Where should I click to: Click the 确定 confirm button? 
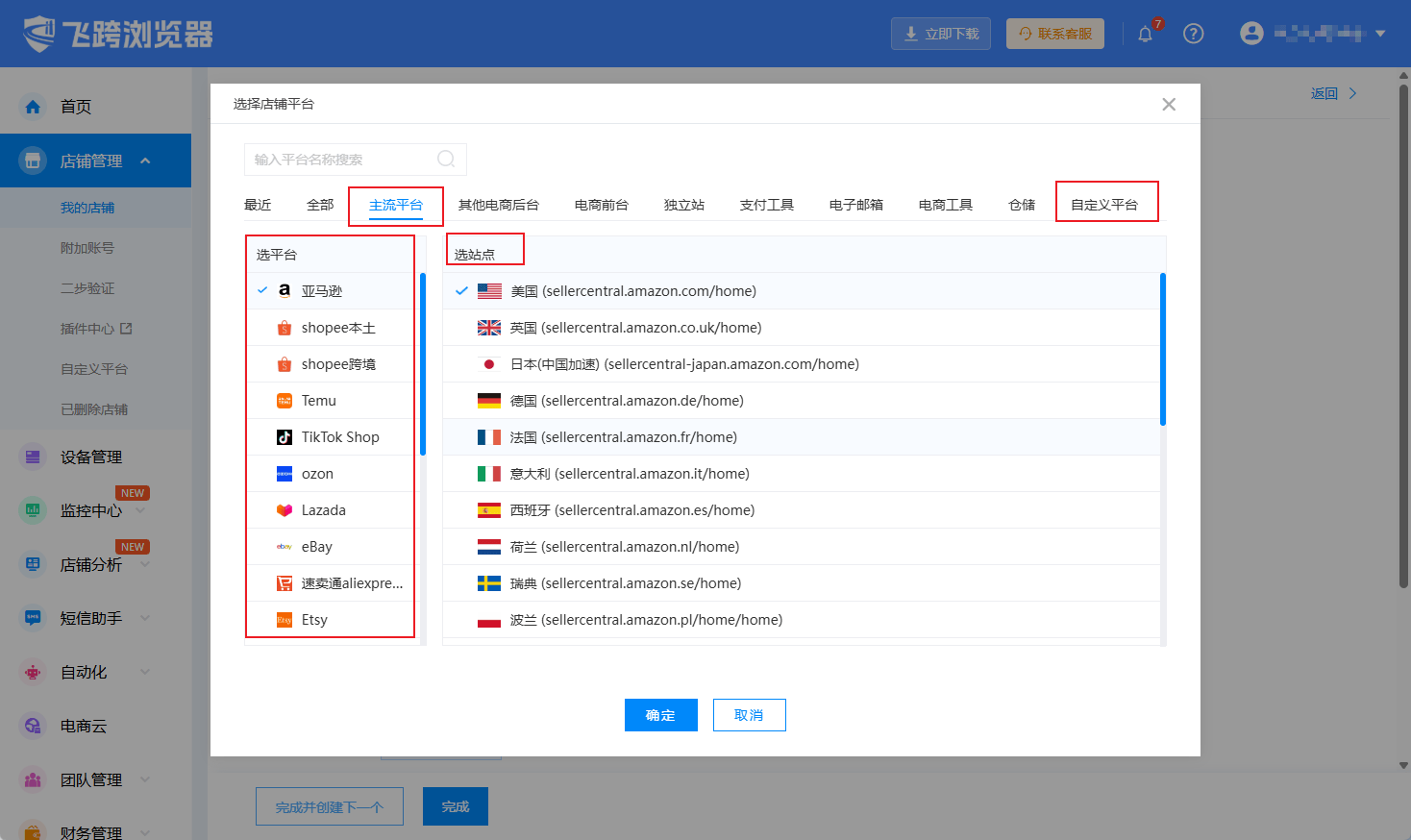(x=660, y=715)
